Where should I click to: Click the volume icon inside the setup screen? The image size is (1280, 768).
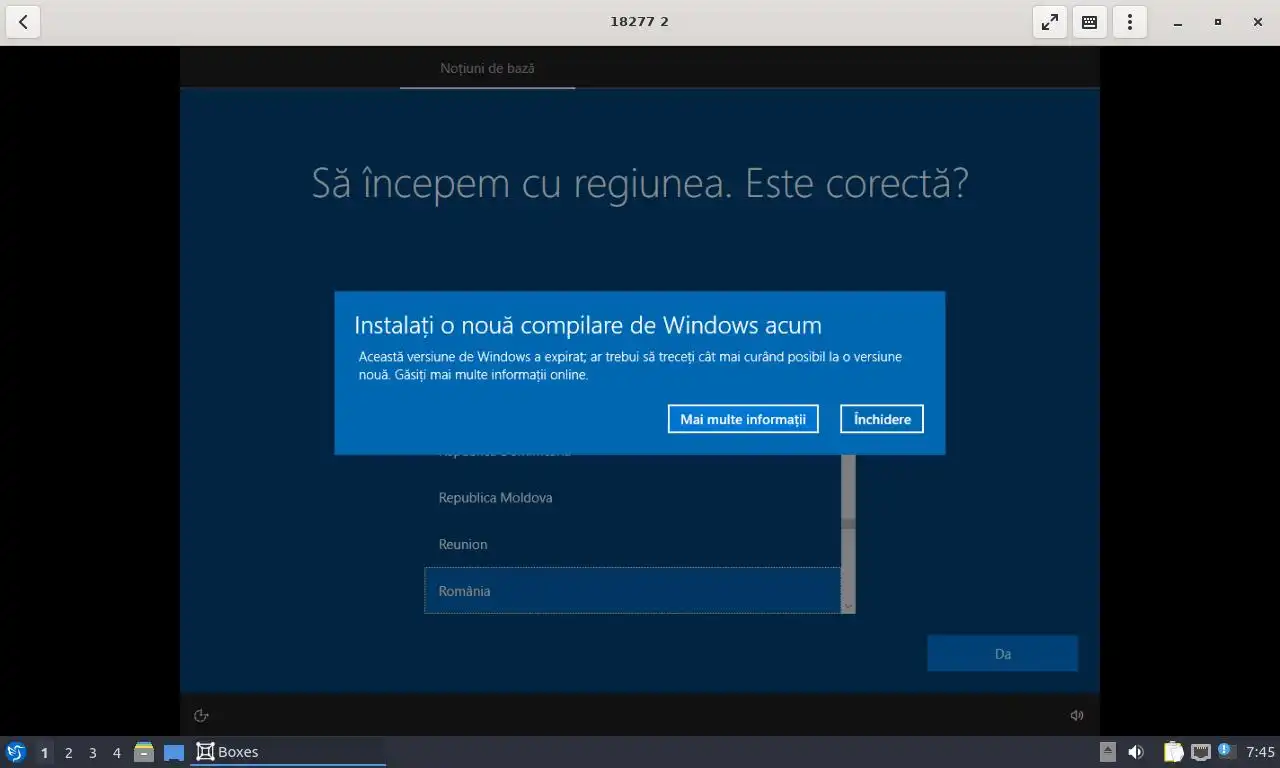coord(1077,715)
